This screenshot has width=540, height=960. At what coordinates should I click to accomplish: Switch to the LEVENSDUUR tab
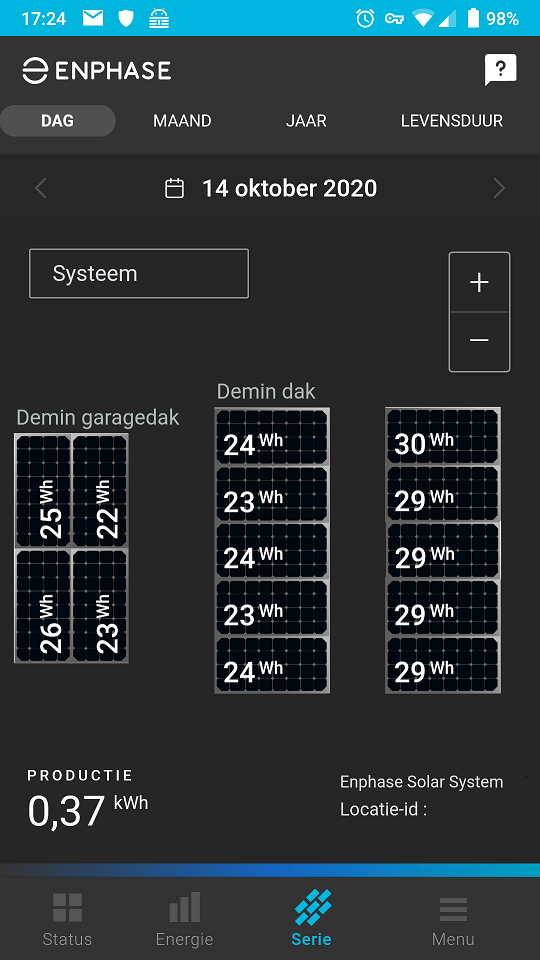coord(452,121)
